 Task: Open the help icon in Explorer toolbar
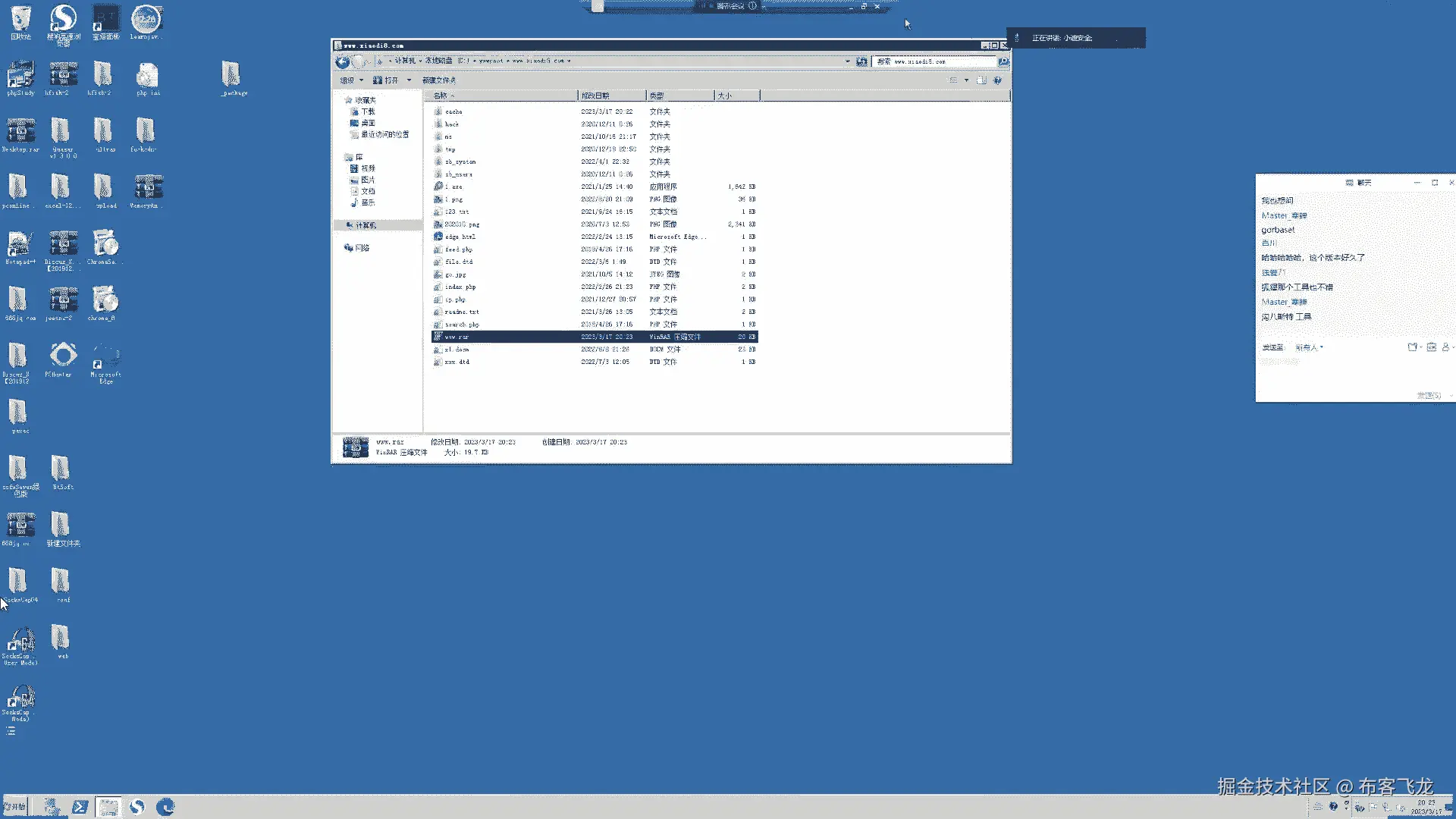coord(997,80)
